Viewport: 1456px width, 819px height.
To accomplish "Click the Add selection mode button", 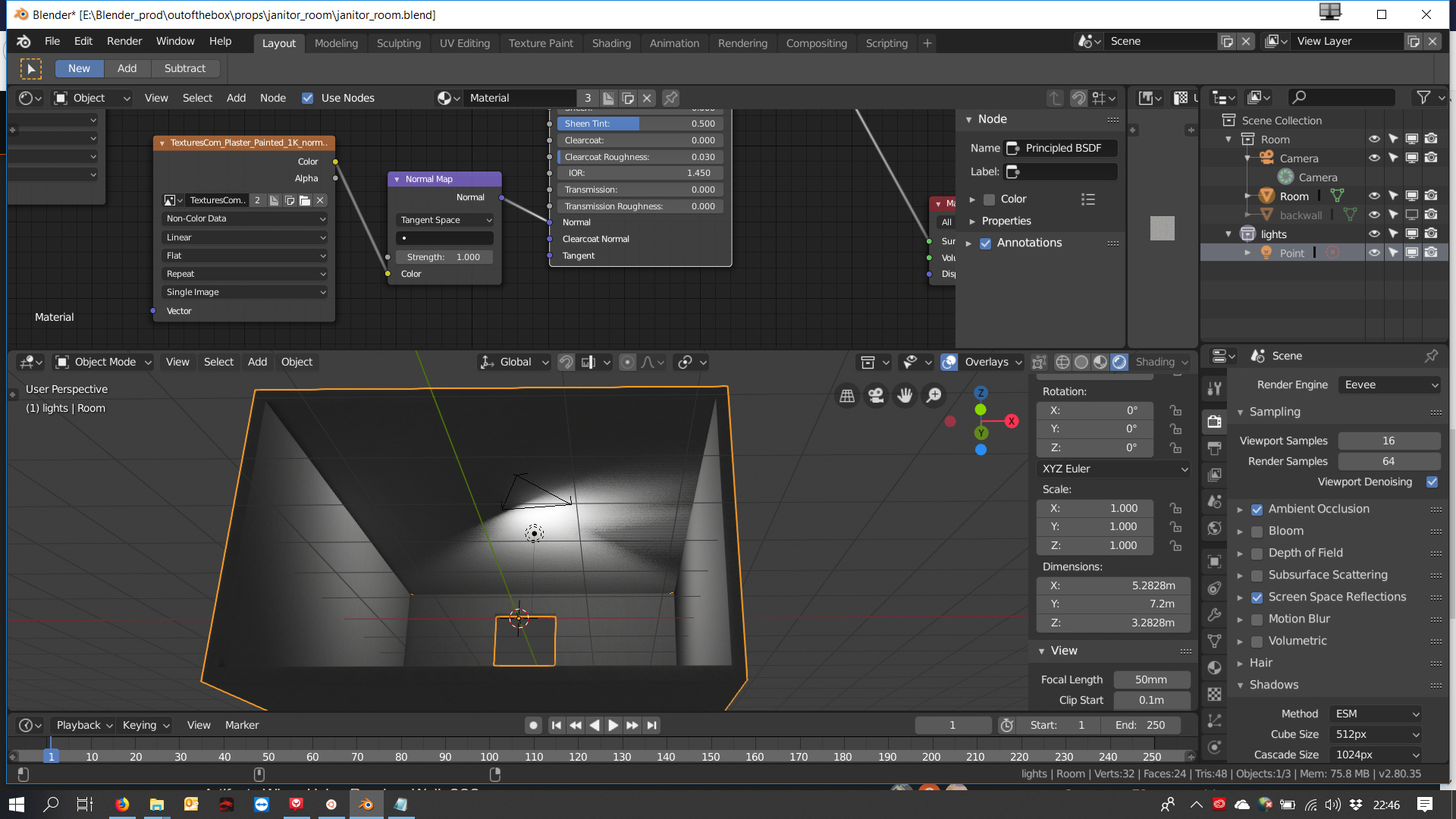I will pyautogui.click(x=127, y=68).
